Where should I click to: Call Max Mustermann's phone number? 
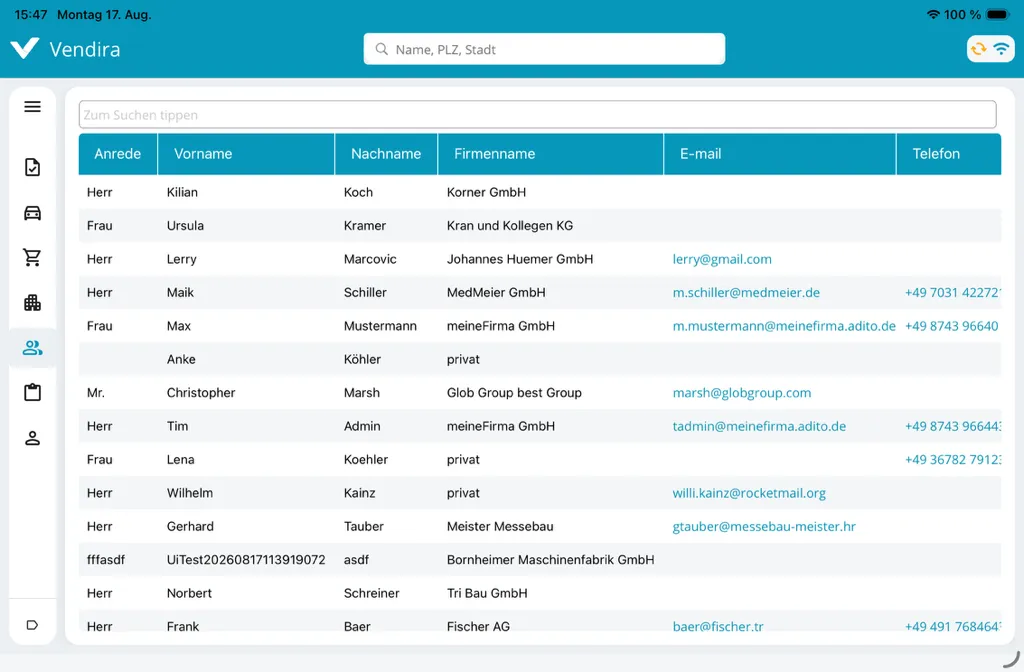click(952, 326)
